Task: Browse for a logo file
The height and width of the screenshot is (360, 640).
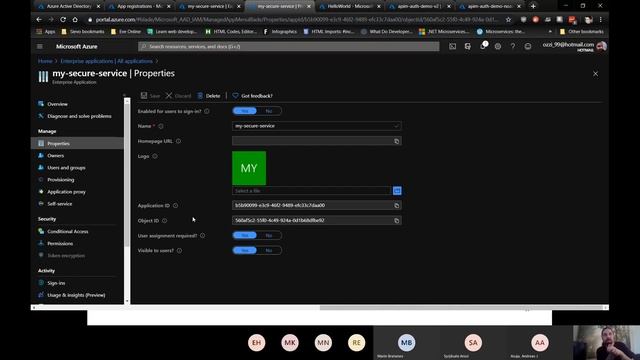Action: click(x=397, y=191)
